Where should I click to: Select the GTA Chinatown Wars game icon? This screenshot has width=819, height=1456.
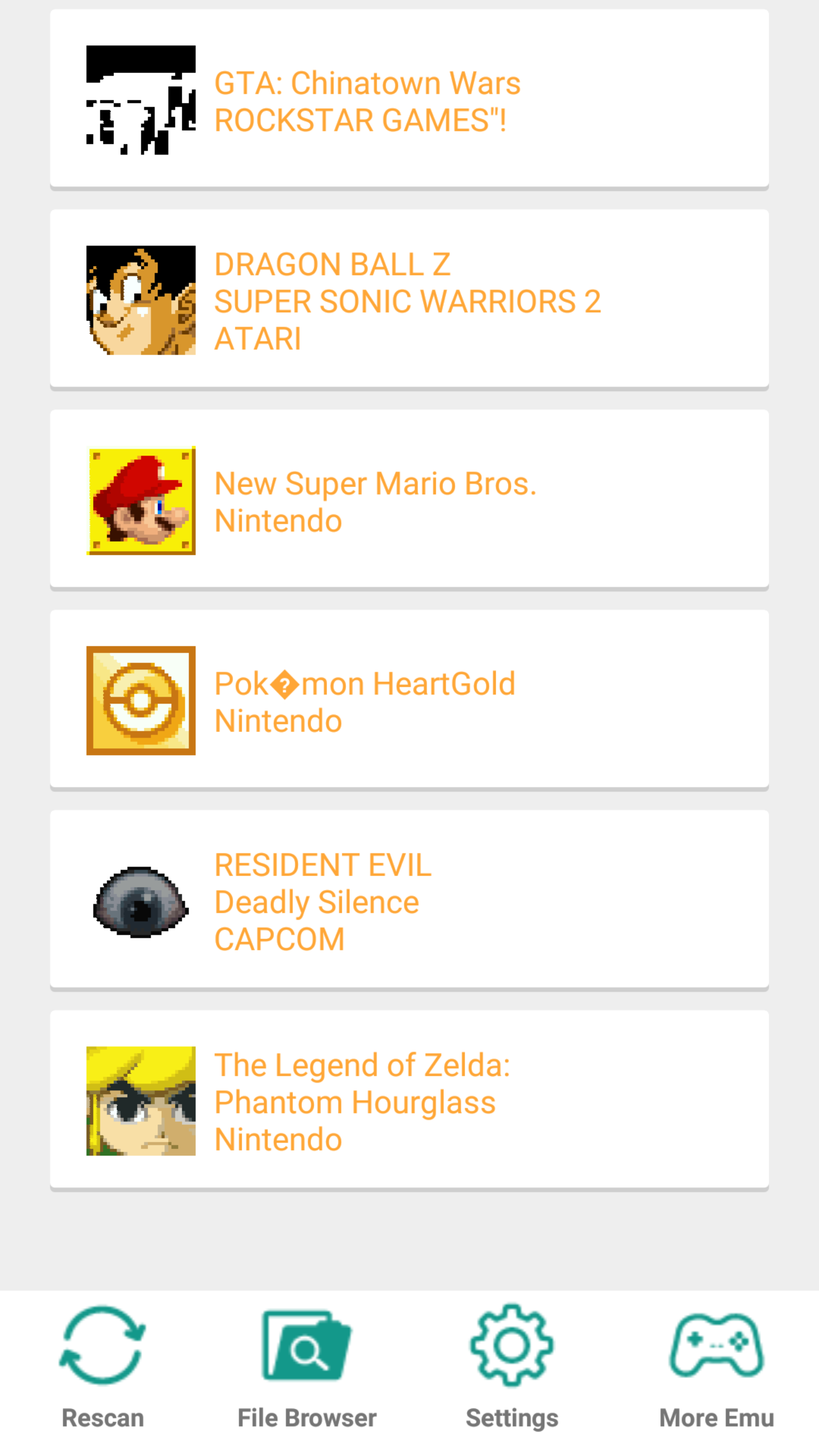click(140, 100)
